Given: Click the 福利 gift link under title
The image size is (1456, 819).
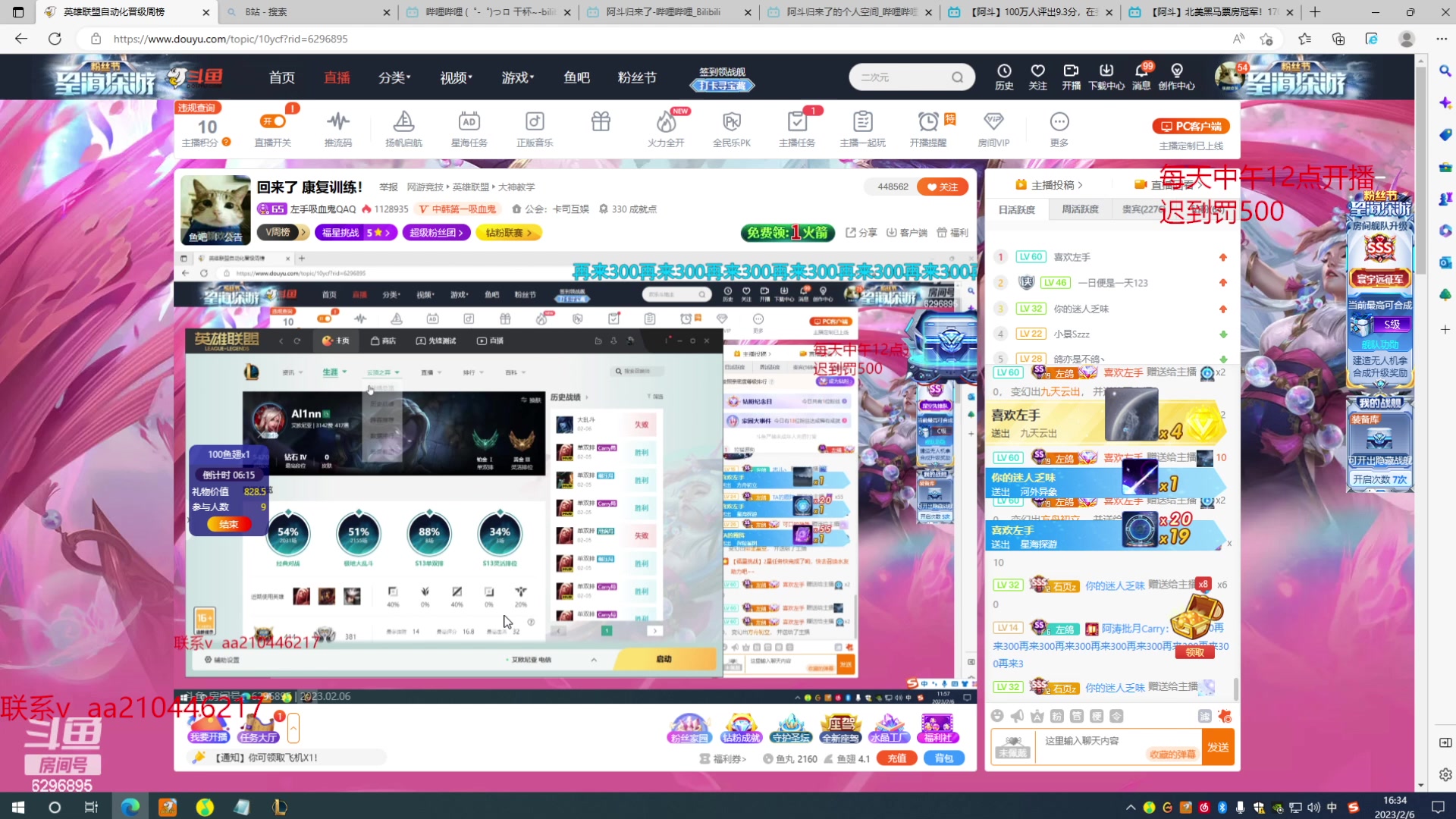Looking at the screenshot, I should tap(952, 232).
